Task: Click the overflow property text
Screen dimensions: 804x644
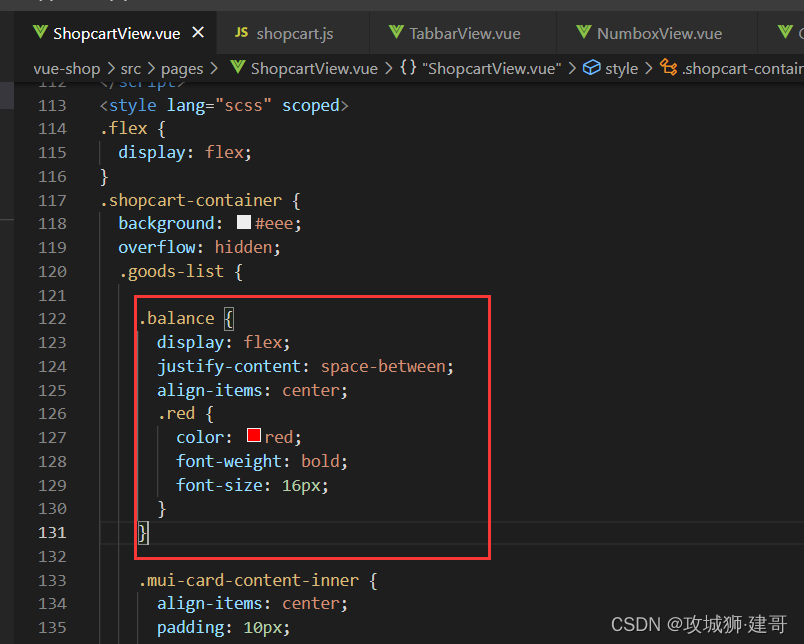Action: (157, 248)
